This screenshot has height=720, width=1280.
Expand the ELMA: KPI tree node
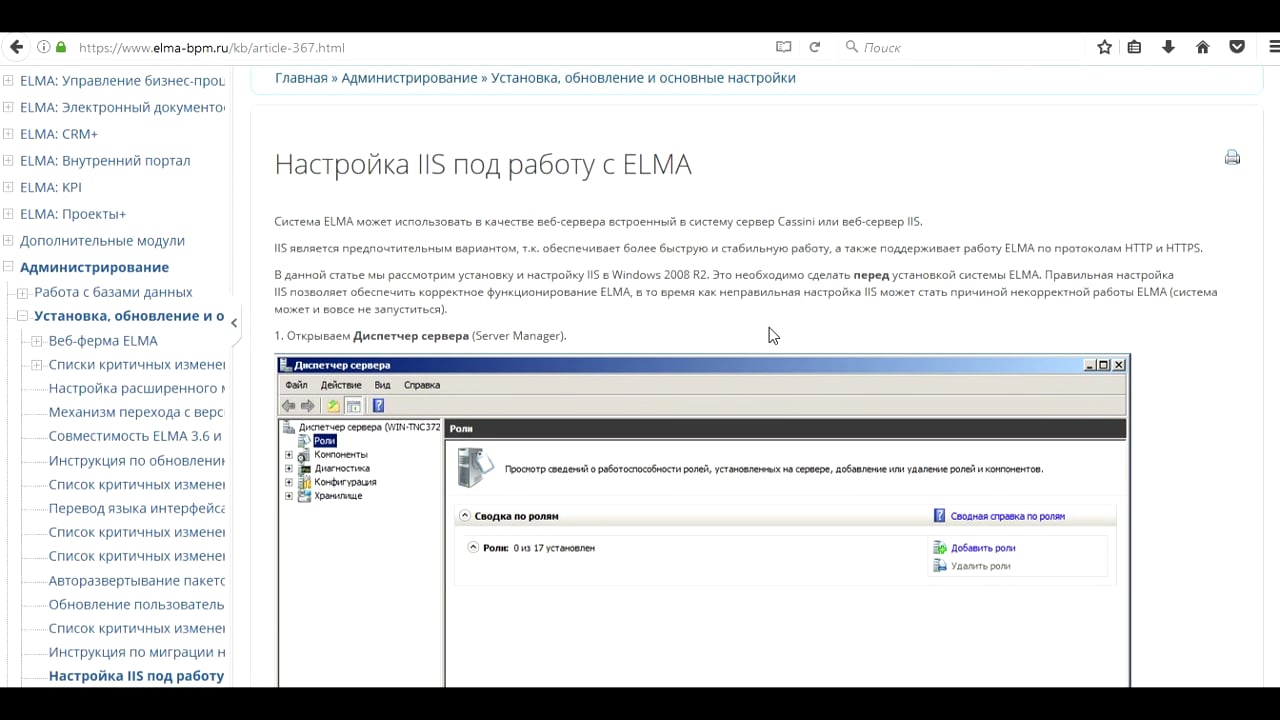(8, 187)
